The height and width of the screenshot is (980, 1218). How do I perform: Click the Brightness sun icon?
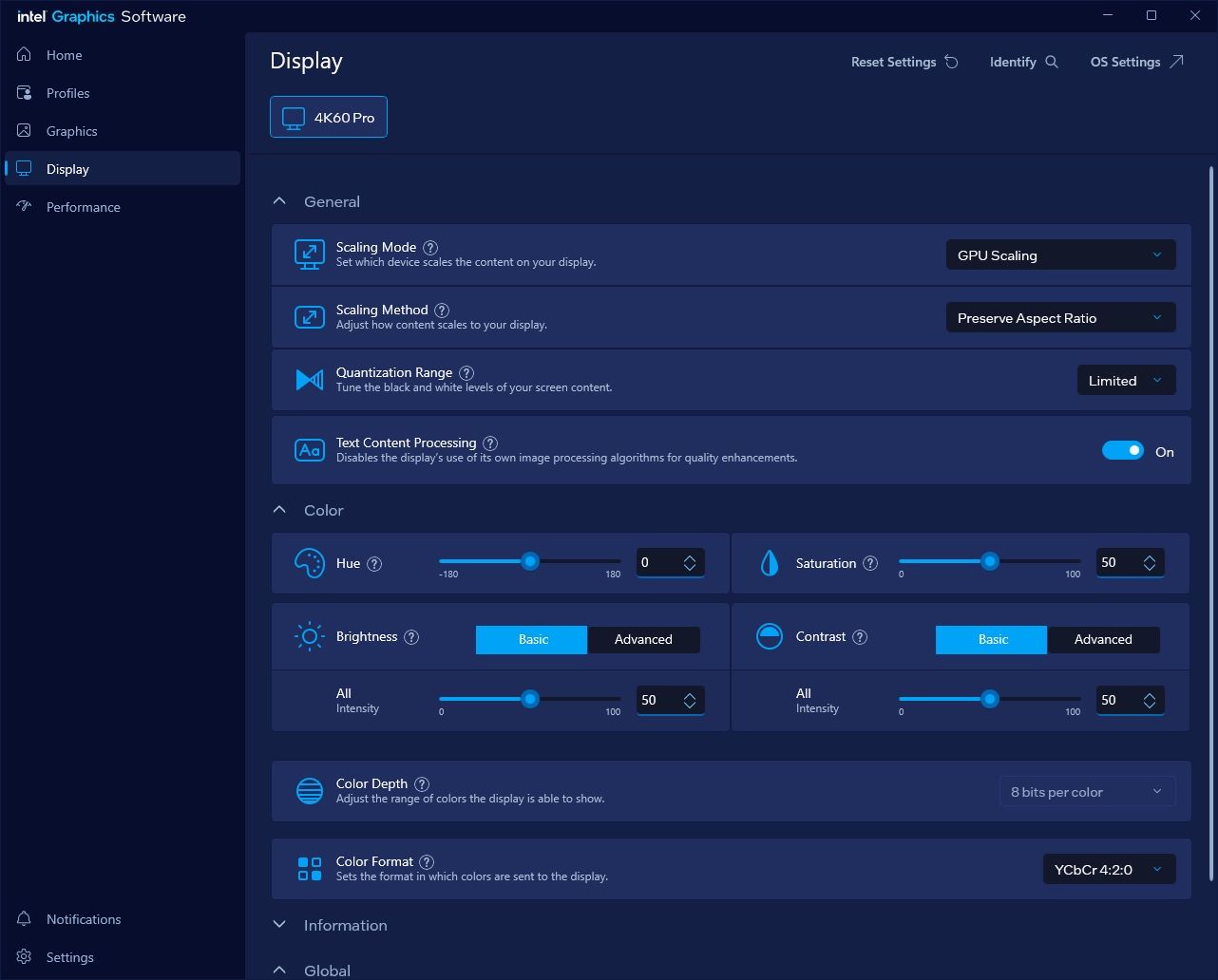(x=310, y=636)
